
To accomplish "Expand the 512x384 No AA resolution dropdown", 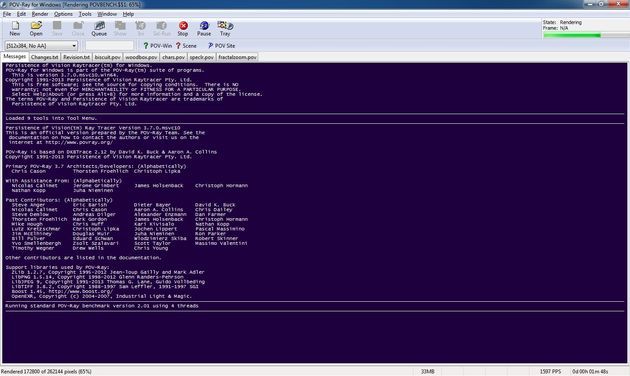I will pos(41,46).
